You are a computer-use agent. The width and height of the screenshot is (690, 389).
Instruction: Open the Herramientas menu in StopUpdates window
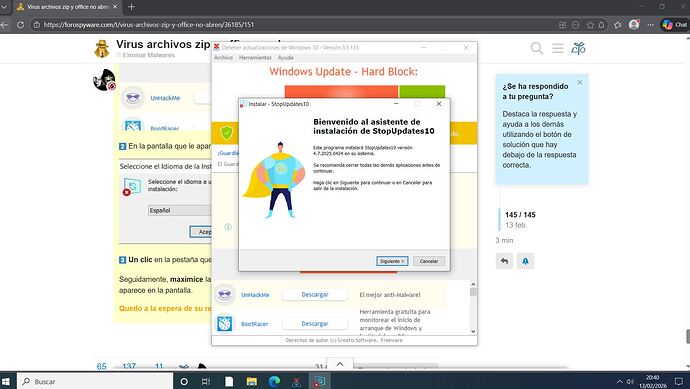click(255, 58)
